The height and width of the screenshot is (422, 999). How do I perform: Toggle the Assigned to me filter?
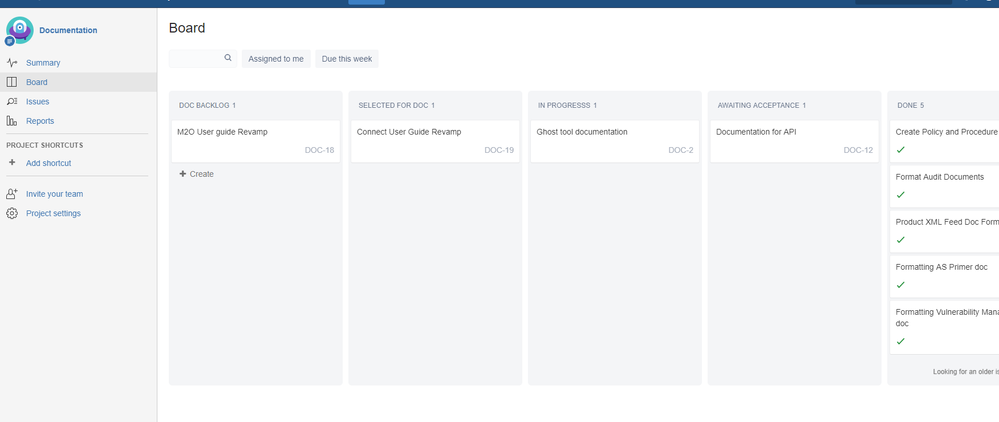click(276, 59)
